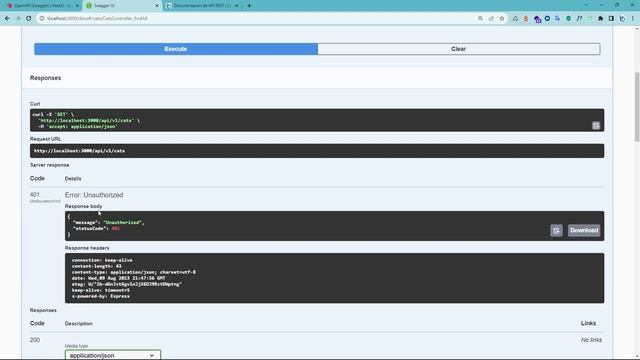Viewport: 640px width, 360px height.
Task: Open the browser Extensions puzzle menu
Action: click(x=600, y=18)
